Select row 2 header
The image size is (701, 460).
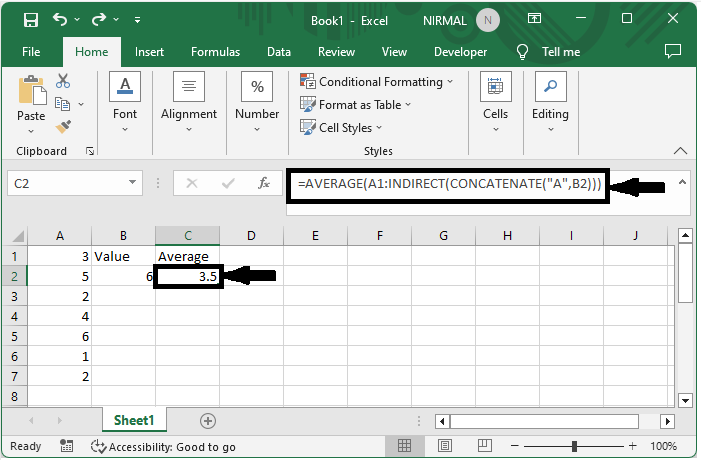click(14, 276)
